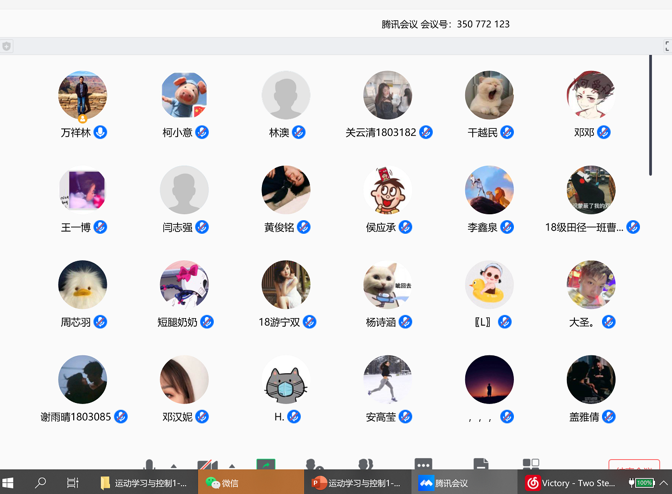The height and width of the screenshot is (494, 672).
Task: Open the document icon in meeting toolbar
Action: 480,465
